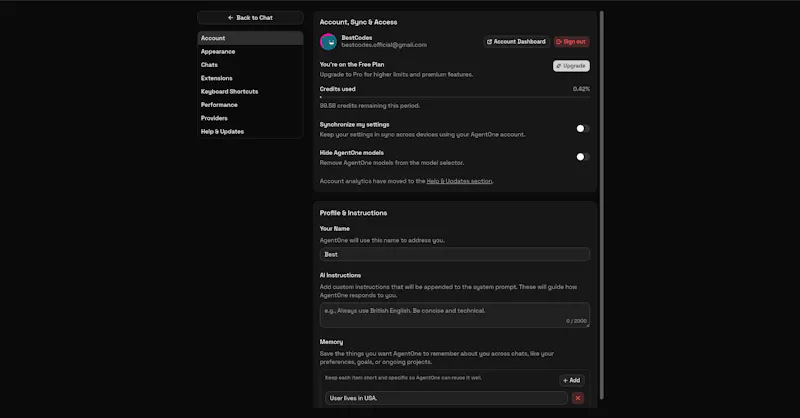This screenshot has width=800, height=418.
Task: Edit the 'User lives in USA.' memory field
Action: pyautogui.click(x=446, y=398)
